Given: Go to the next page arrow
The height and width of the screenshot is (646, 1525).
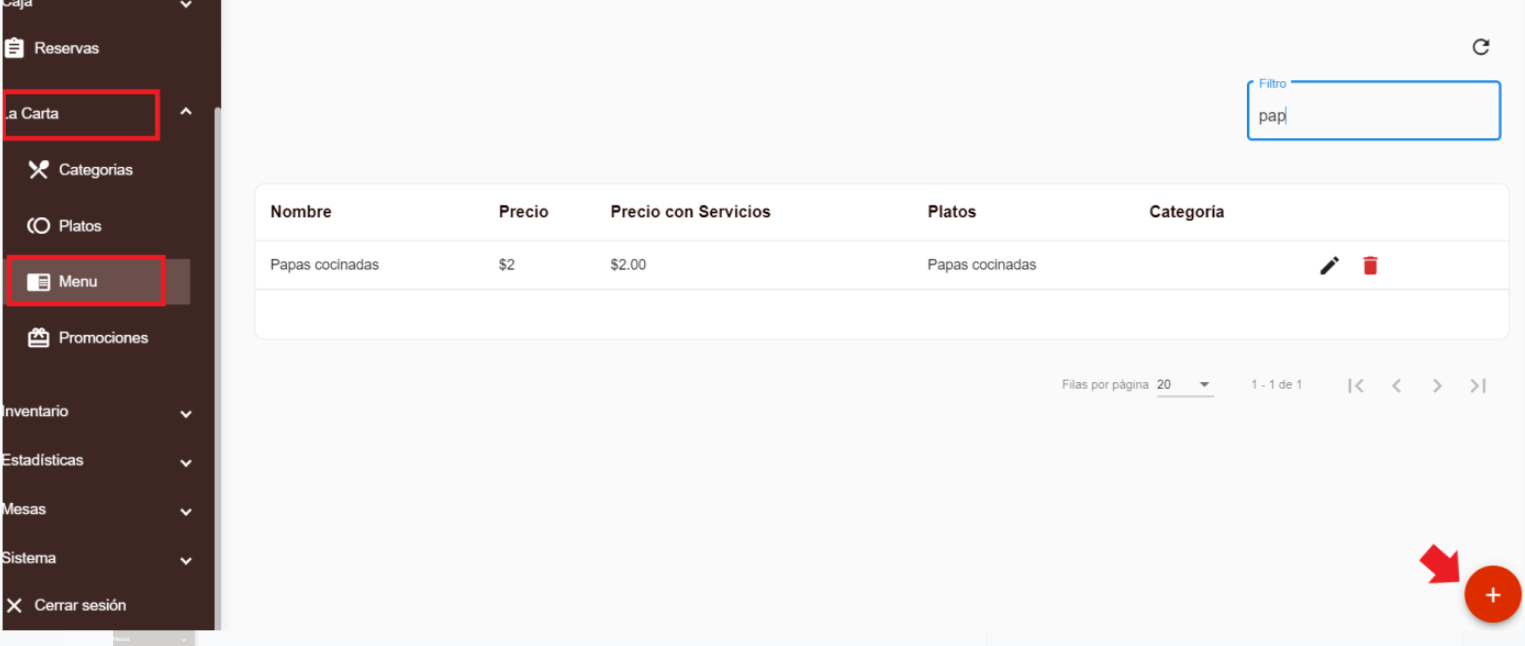Looking at the screenshot, I should (x=1437, y=386).
